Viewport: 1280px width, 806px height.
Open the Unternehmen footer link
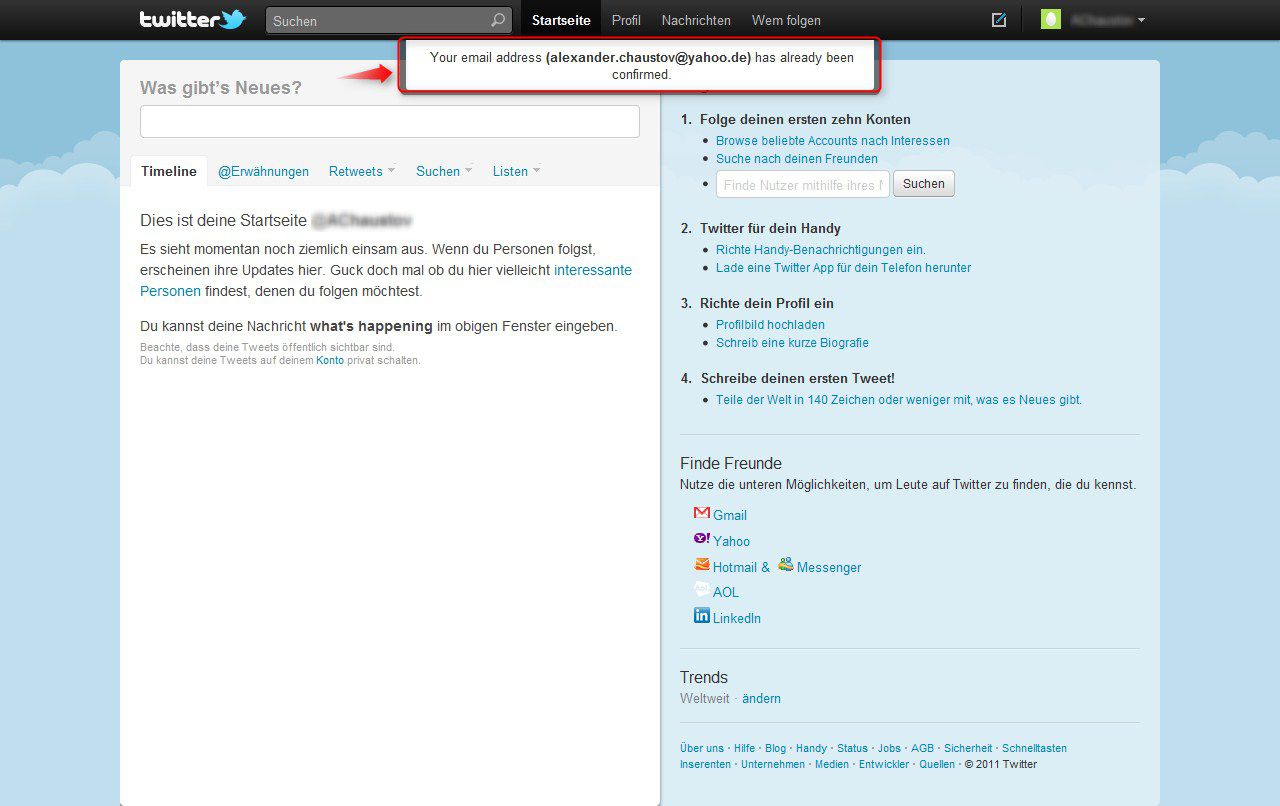click(x=773, y=764)
